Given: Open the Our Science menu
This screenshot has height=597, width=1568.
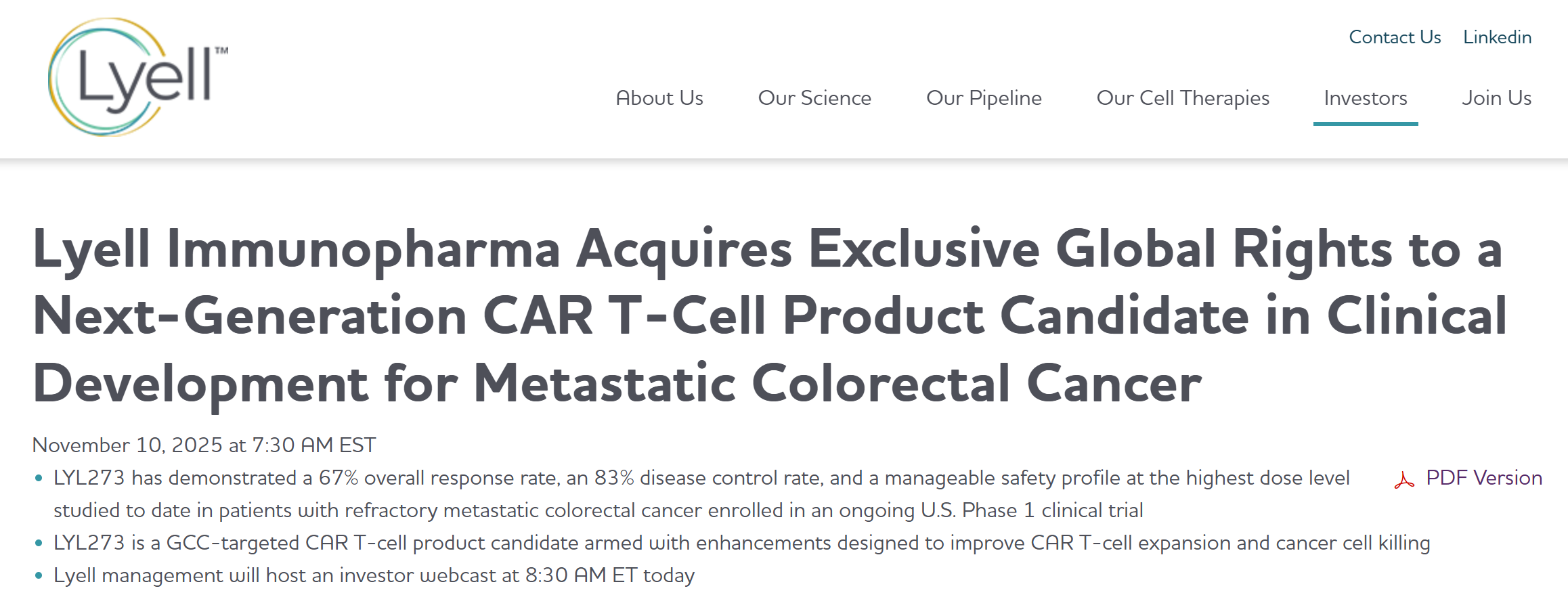Looking at the screenshot, I should pyautogui.click(x=814, y=98).
